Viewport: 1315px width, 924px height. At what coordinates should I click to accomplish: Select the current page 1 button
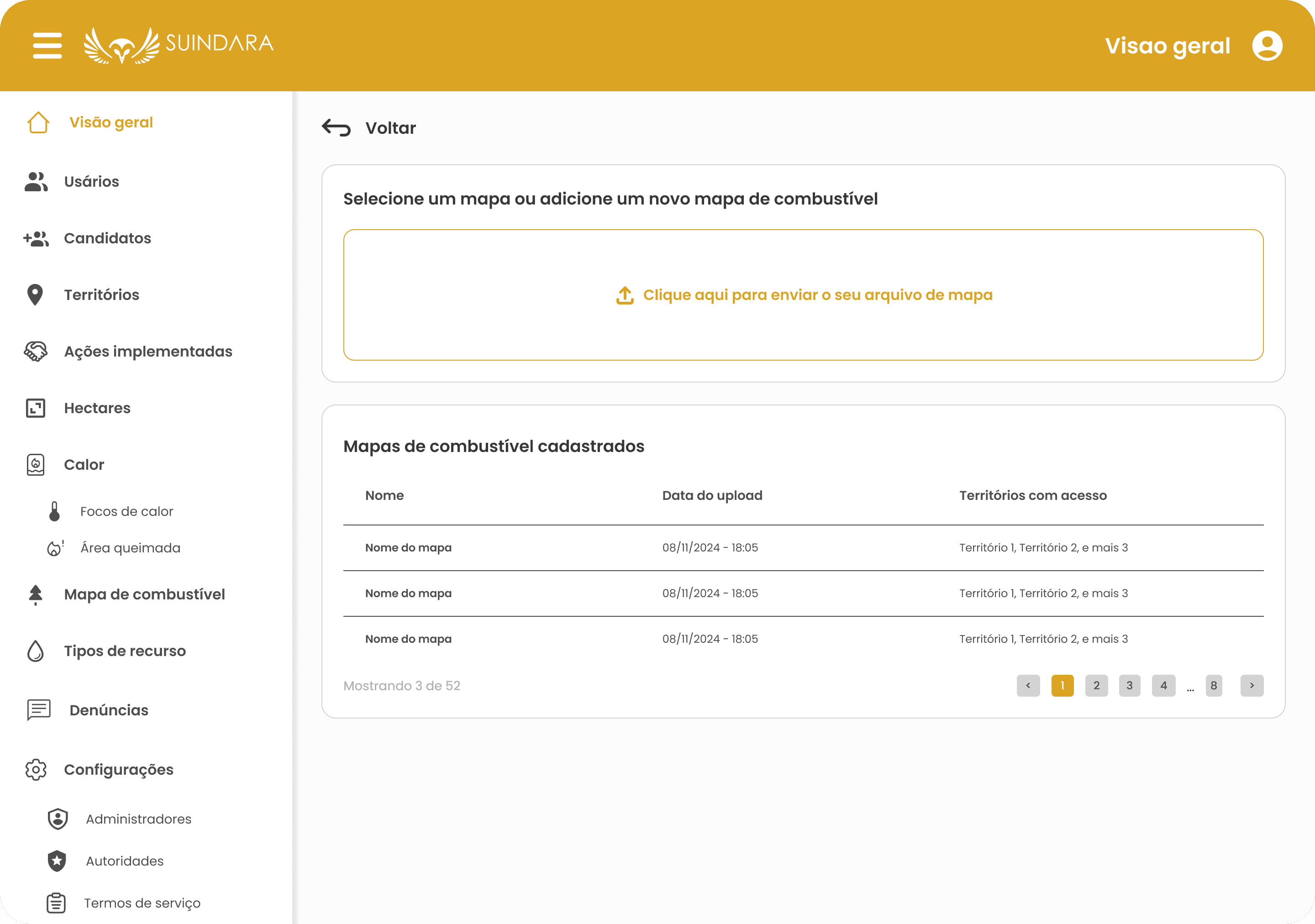point(1063,686)
